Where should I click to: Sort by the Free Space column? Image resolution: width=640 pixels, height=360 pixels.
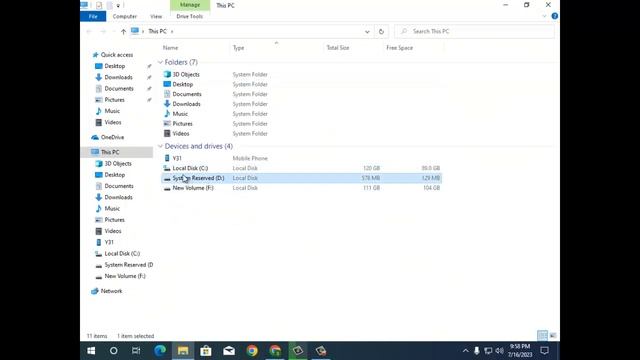(x=400, y=48)
